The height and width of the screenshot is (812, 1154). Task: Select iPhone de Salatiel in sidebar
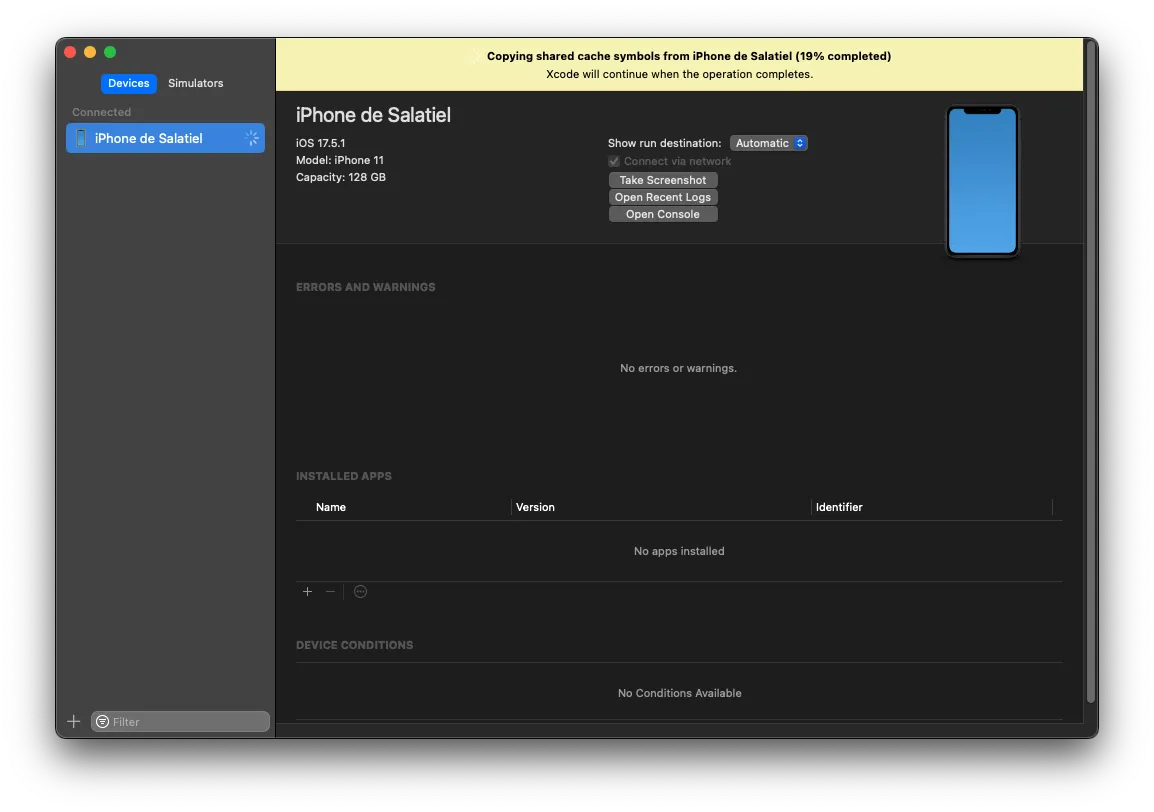click(x=166, y=138)
